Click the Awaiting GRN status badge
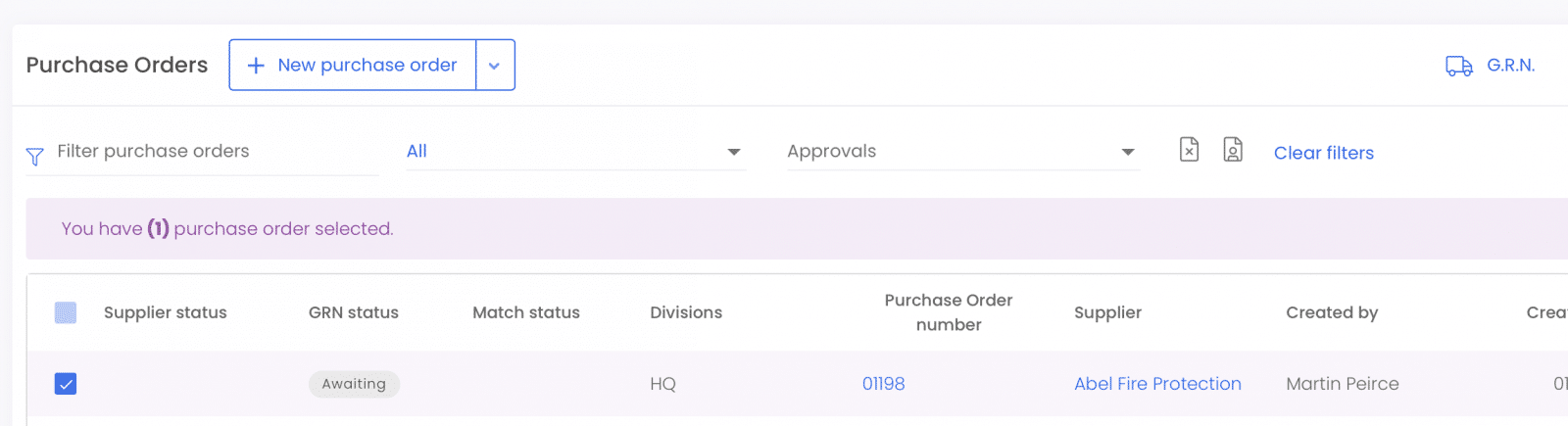Screen dimensions: 1568x426 point(354,384)
